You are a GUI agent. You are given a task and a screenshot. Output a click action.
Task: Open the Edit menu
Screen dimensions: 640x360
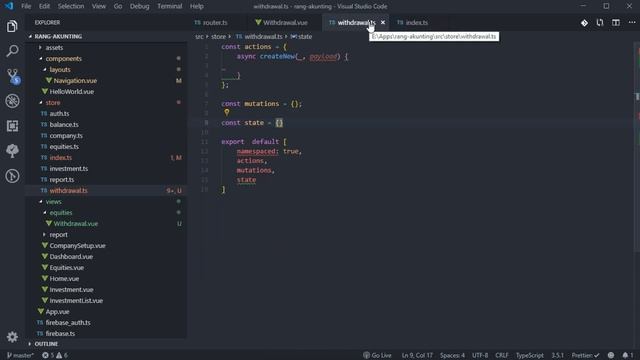click(x=44, y=6)
